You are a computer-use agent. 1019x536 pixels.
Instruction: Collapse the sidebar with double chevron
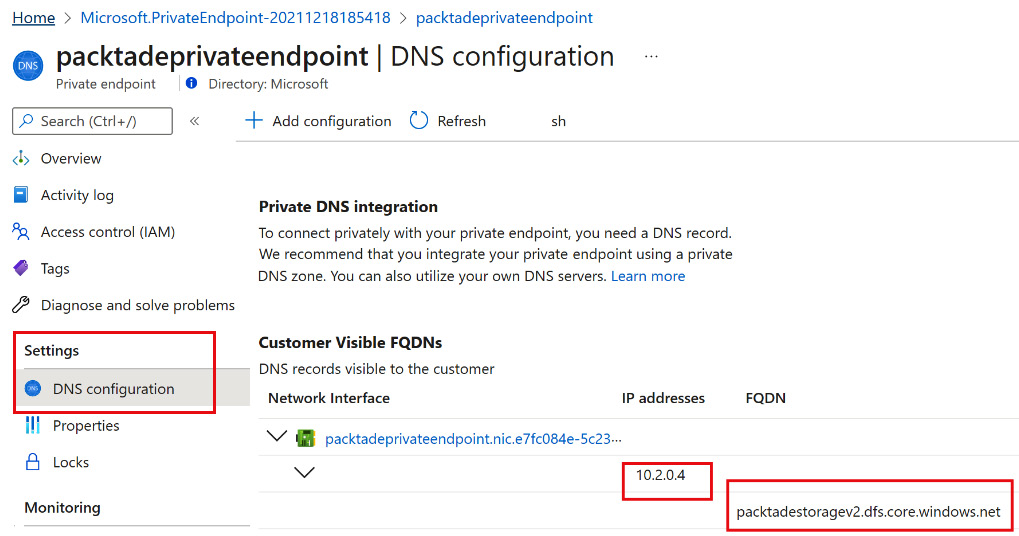[x=194, y=121]
